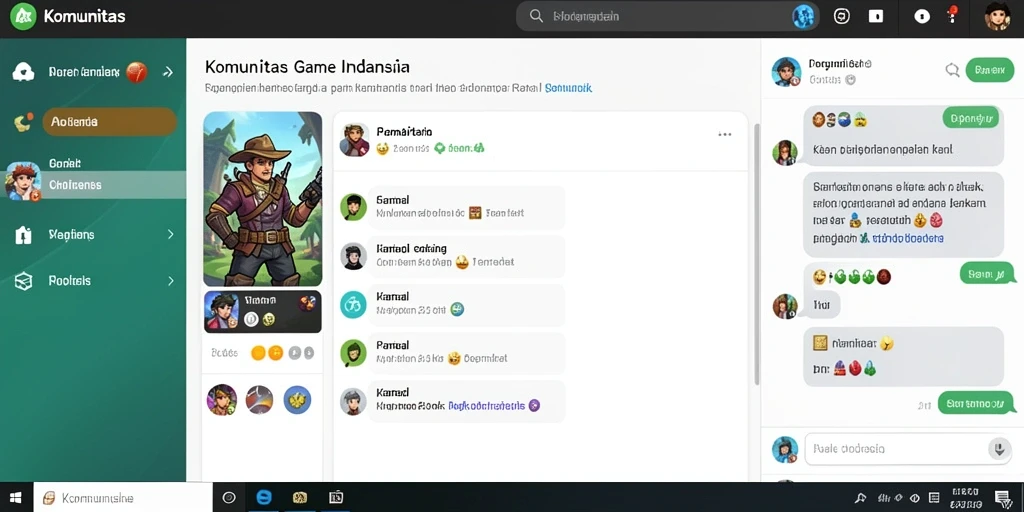Expand the first sidebar item chevron
The width and height of the screenshot is (1024, 512).
click(x=168, y=72)
